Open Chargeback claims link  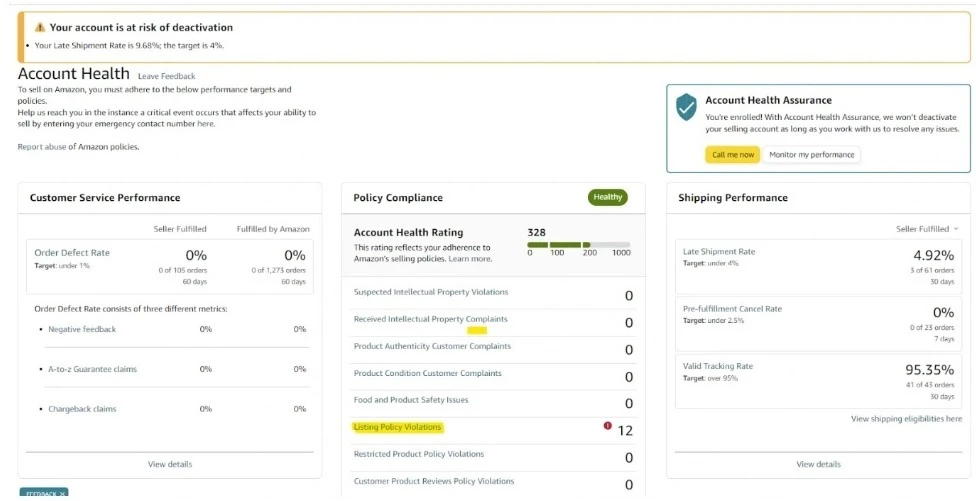coord(82,409)
